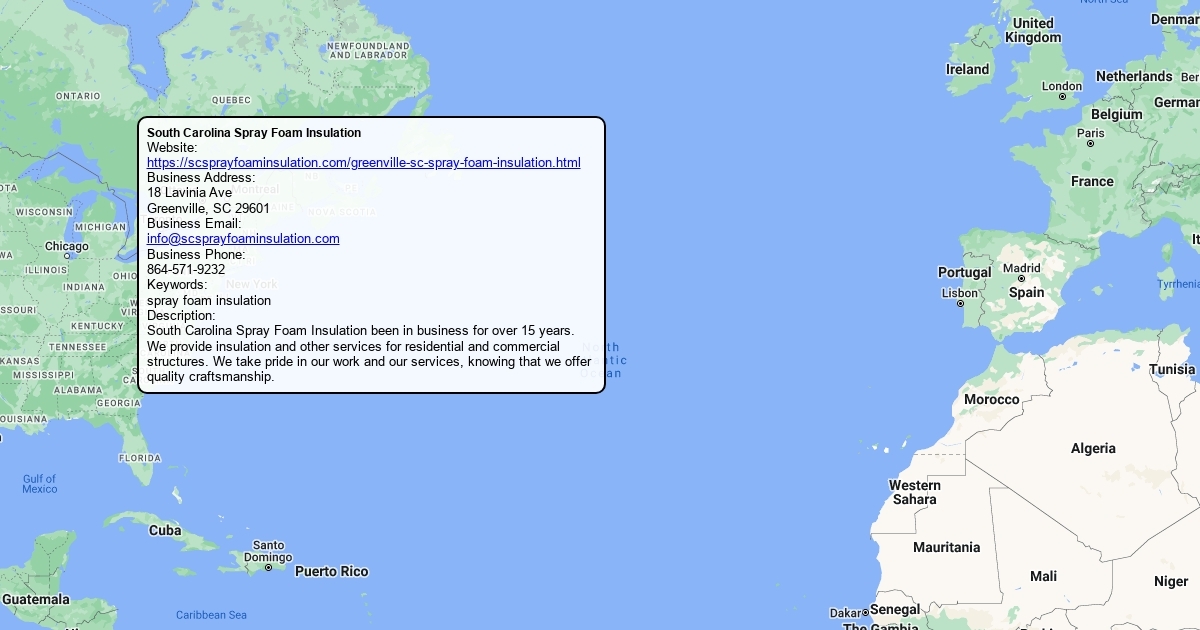Click the 18 Lavinia Ave address line

tap(190, 193)
